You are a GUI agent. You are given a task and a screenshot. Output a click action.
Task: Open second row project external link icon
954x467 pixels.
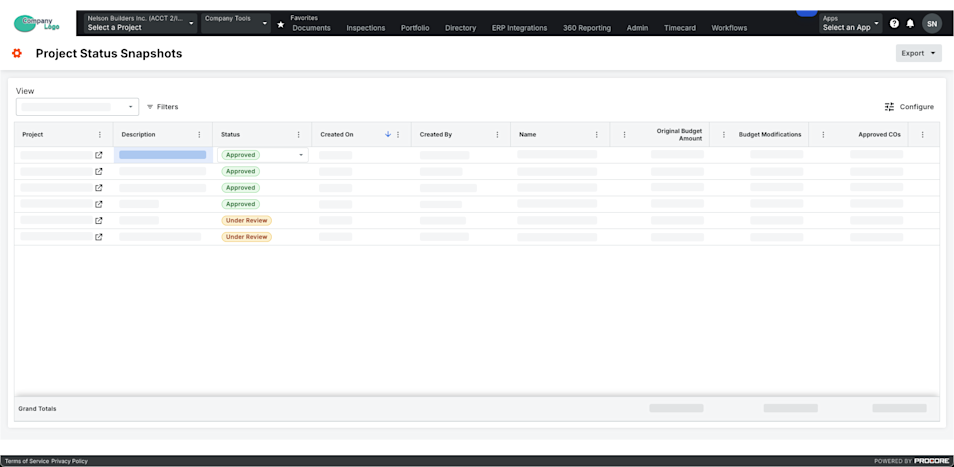pyautogui.click(x=99, y=171)
